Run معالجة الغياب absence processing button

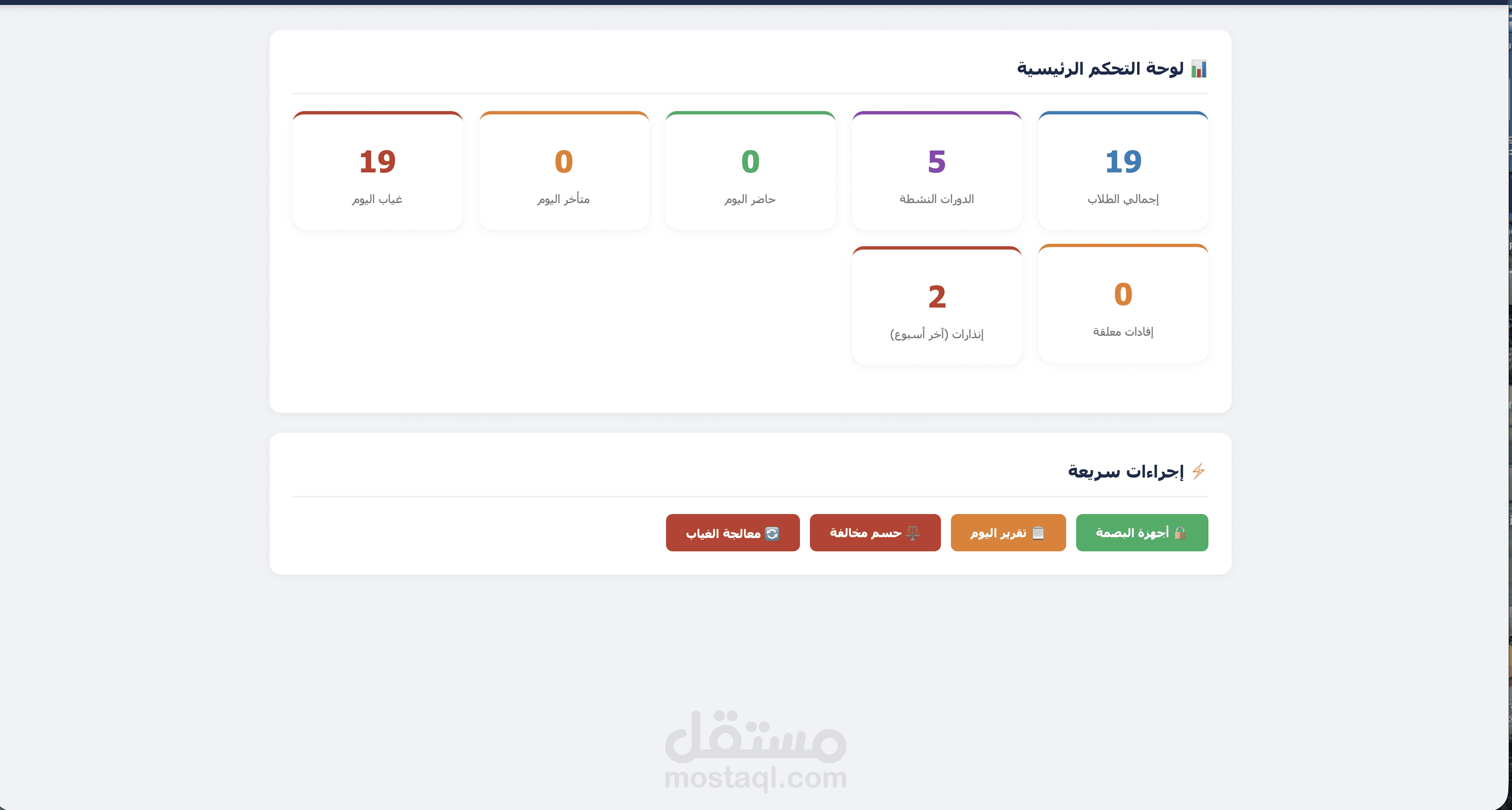coord(732,533)
